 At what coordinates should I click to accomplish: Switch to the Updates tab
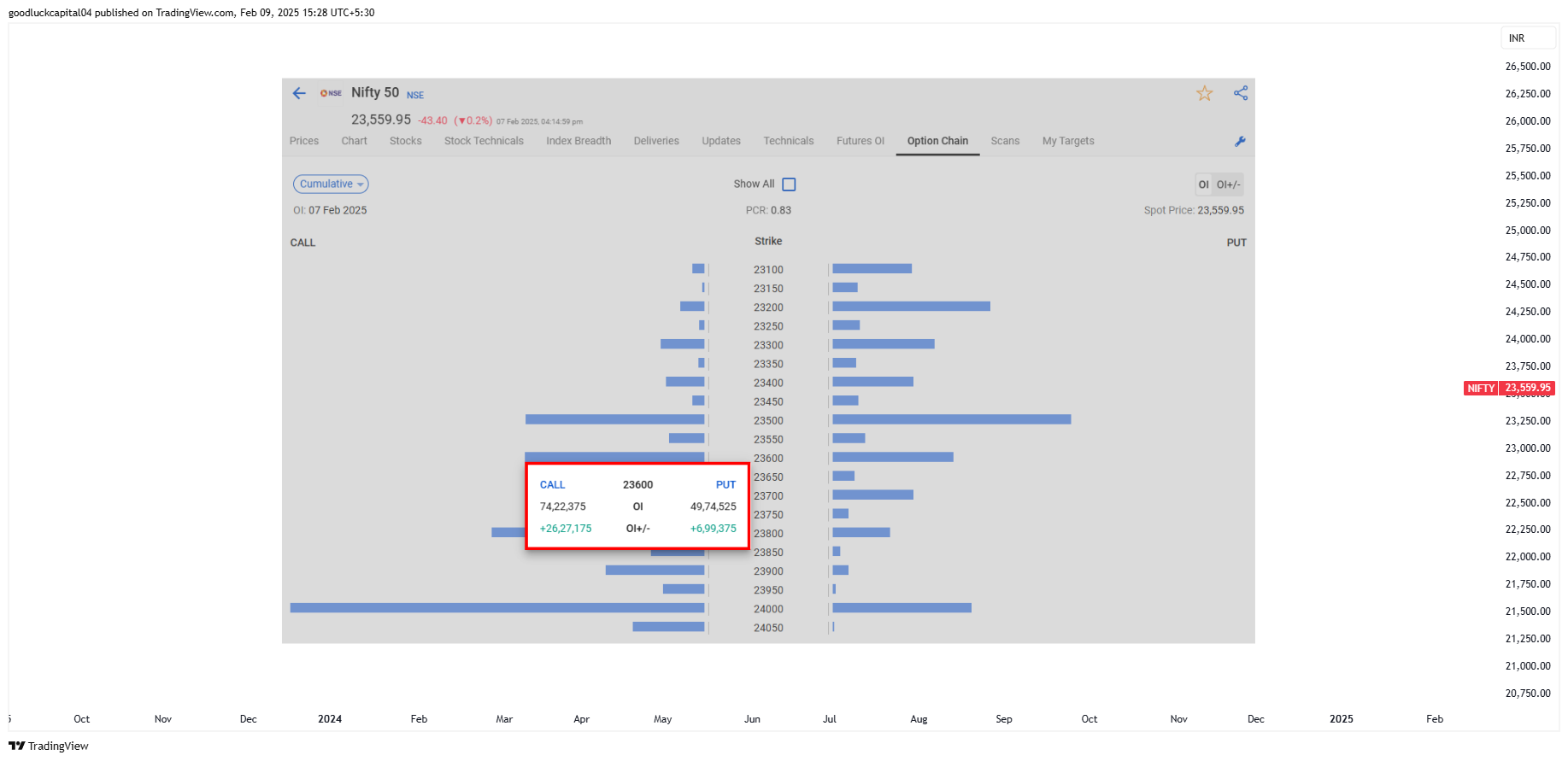pos(721,141)
